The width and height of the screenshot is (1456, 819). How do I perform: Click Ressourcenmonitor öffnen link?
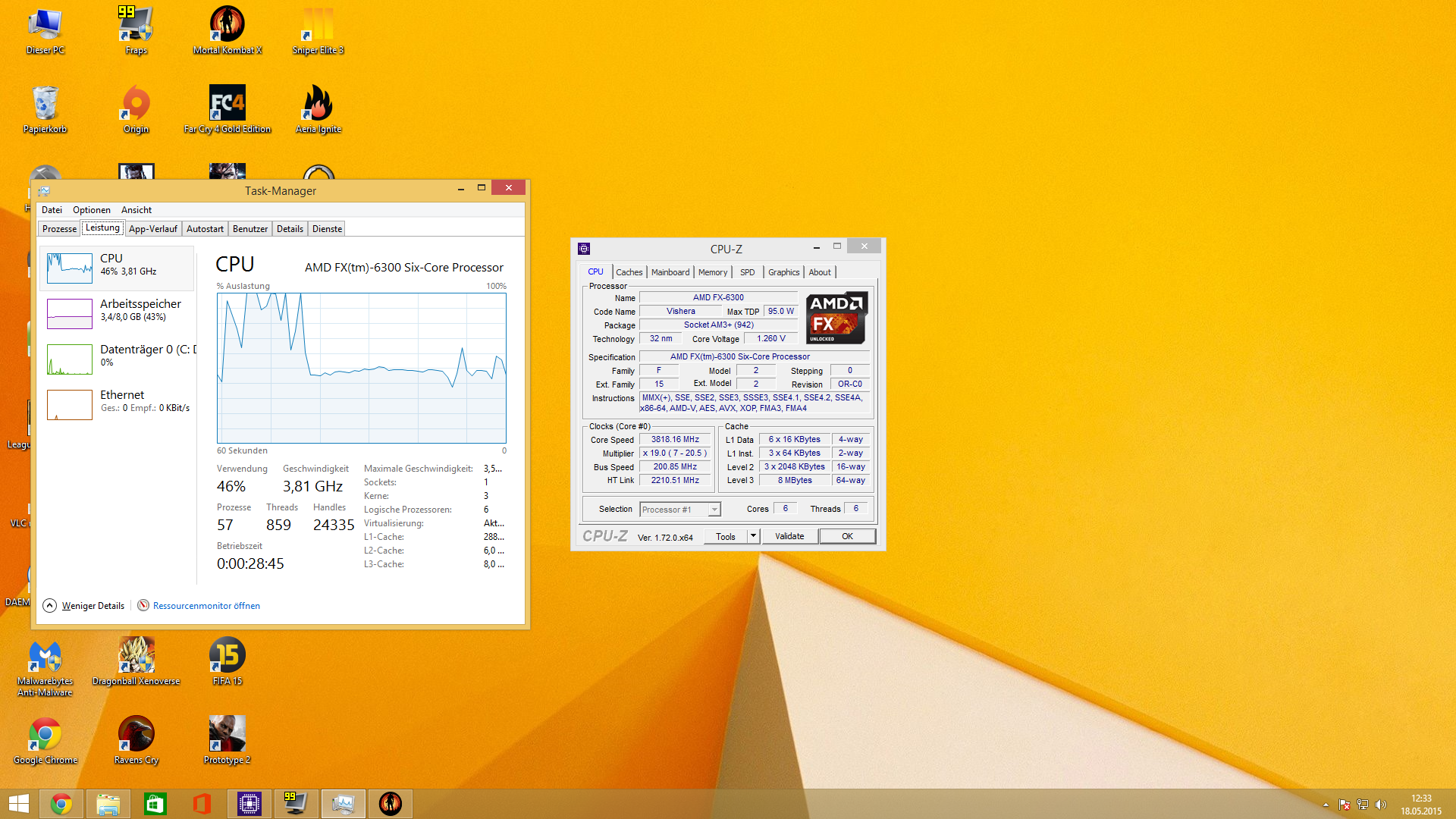(x=206, y=605)
